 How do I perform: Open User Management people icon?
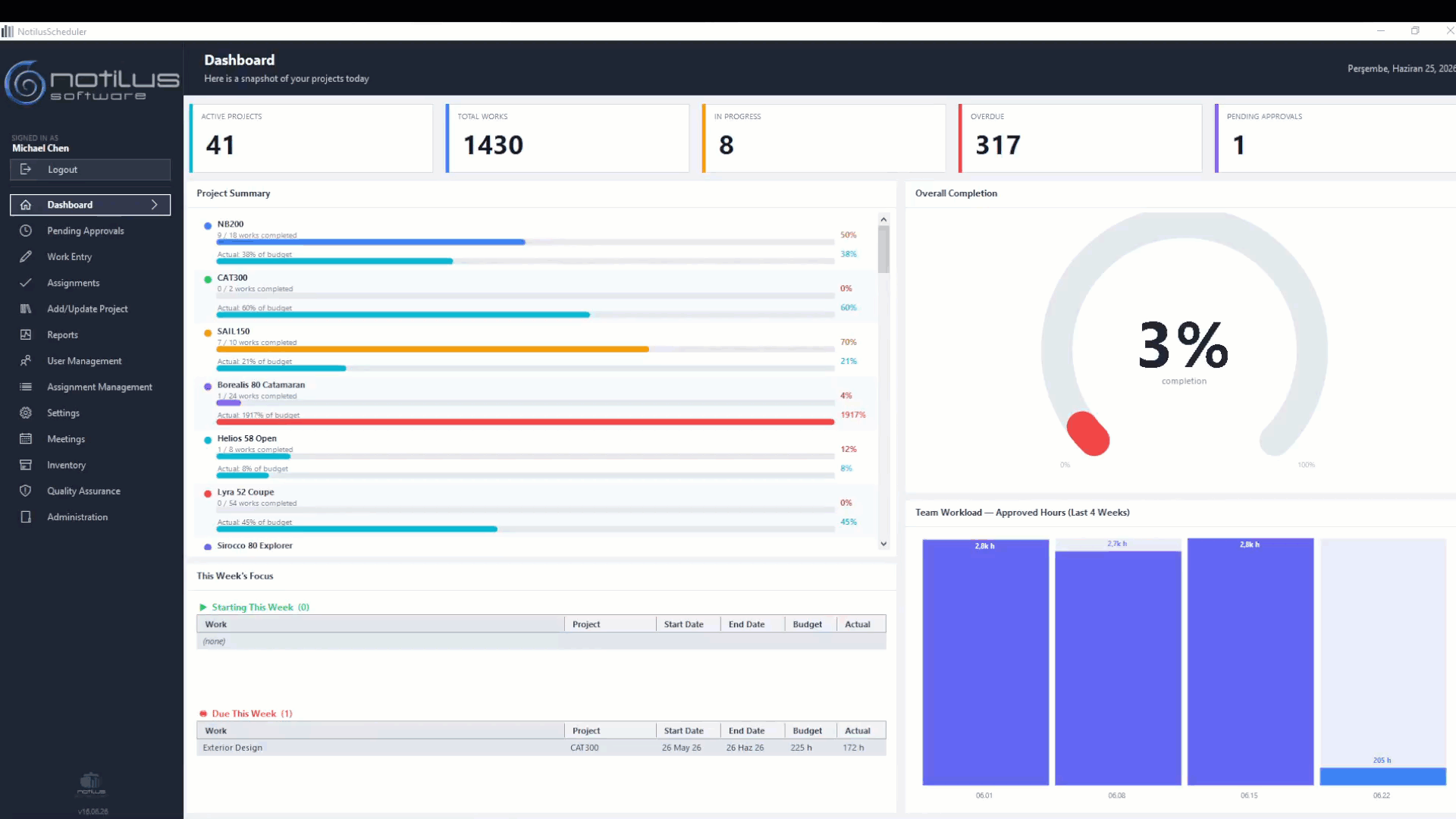pos(26,361)
